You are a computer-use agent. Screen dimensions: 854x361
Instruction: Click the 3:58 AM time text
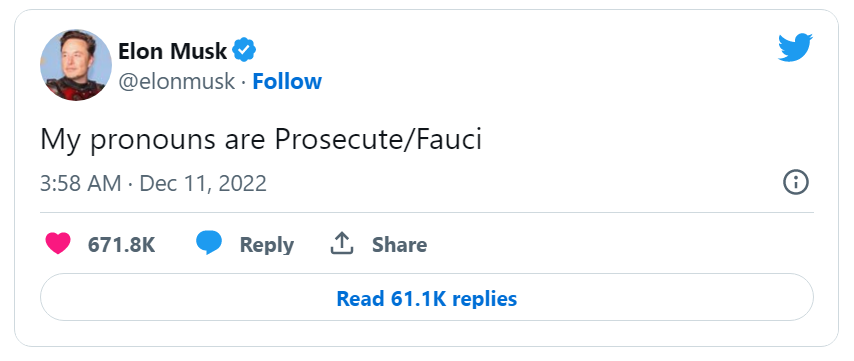pyautogui.click(x=81, y=183)
